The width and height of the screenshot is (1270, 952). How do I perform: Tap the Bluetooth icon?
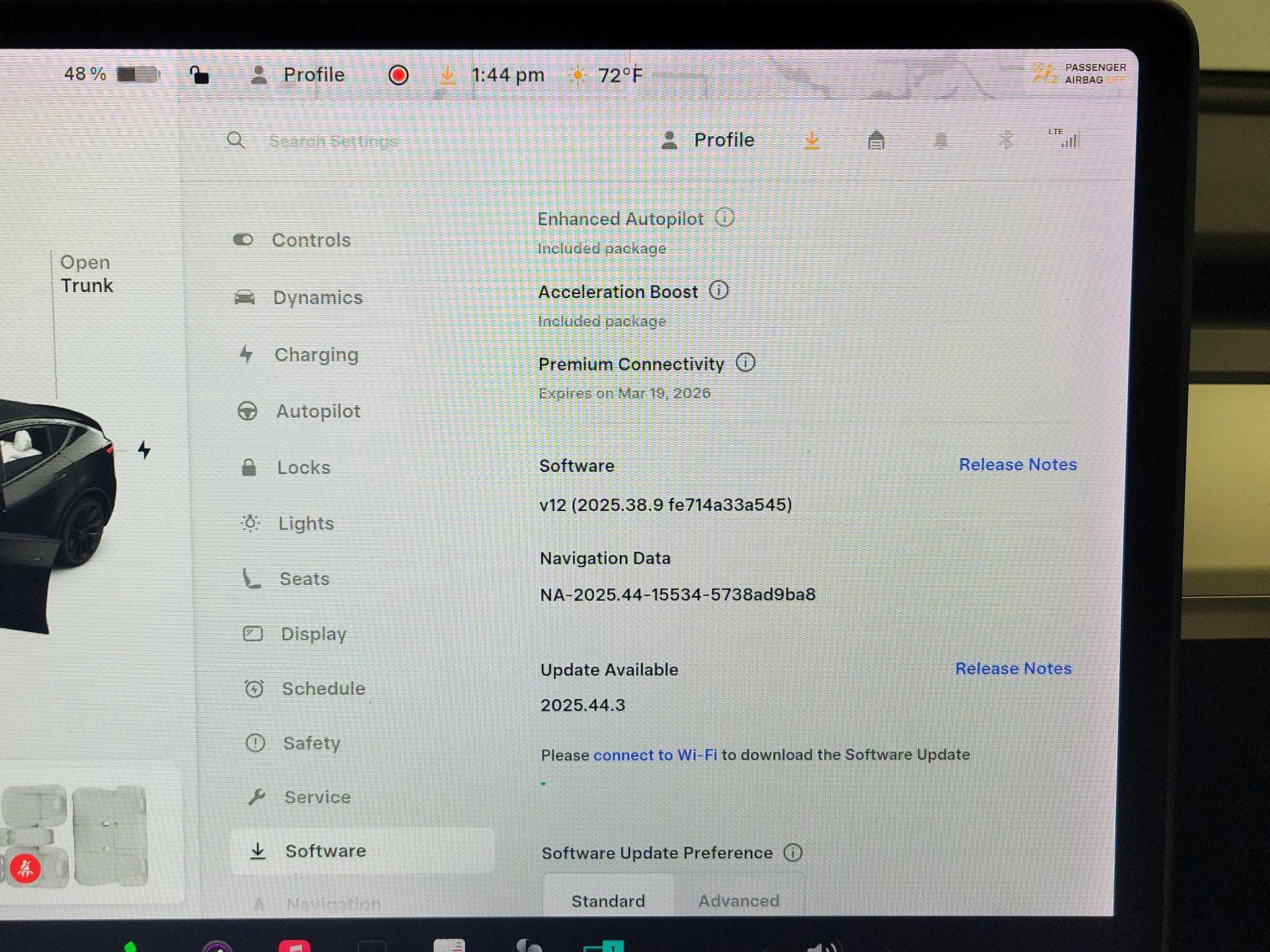pos(1005,139)
